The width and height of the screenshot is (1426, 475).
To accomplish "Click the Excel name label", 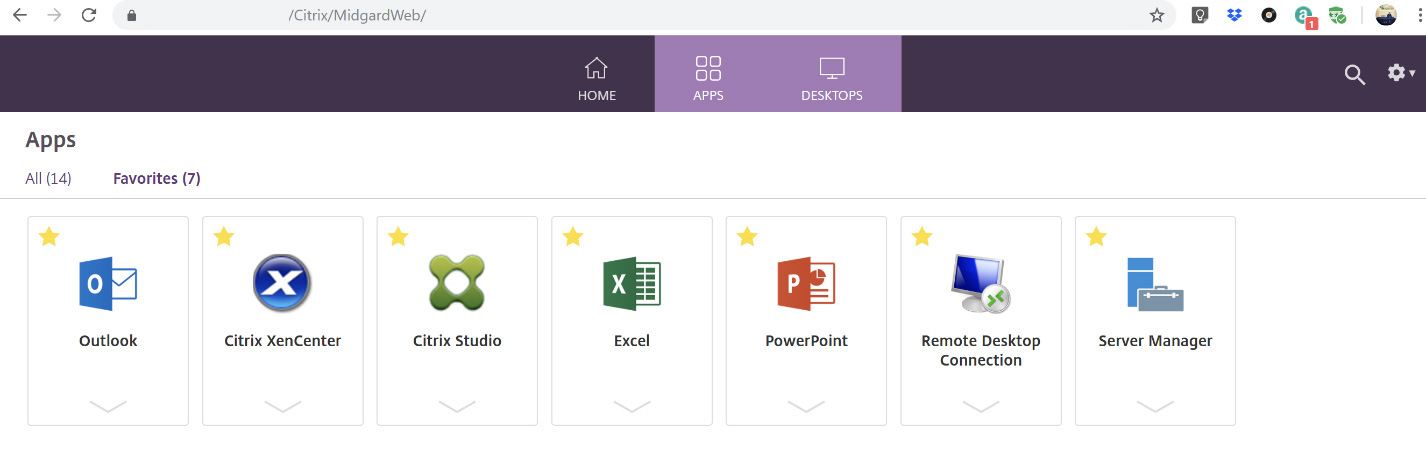I will coord(632,341).
